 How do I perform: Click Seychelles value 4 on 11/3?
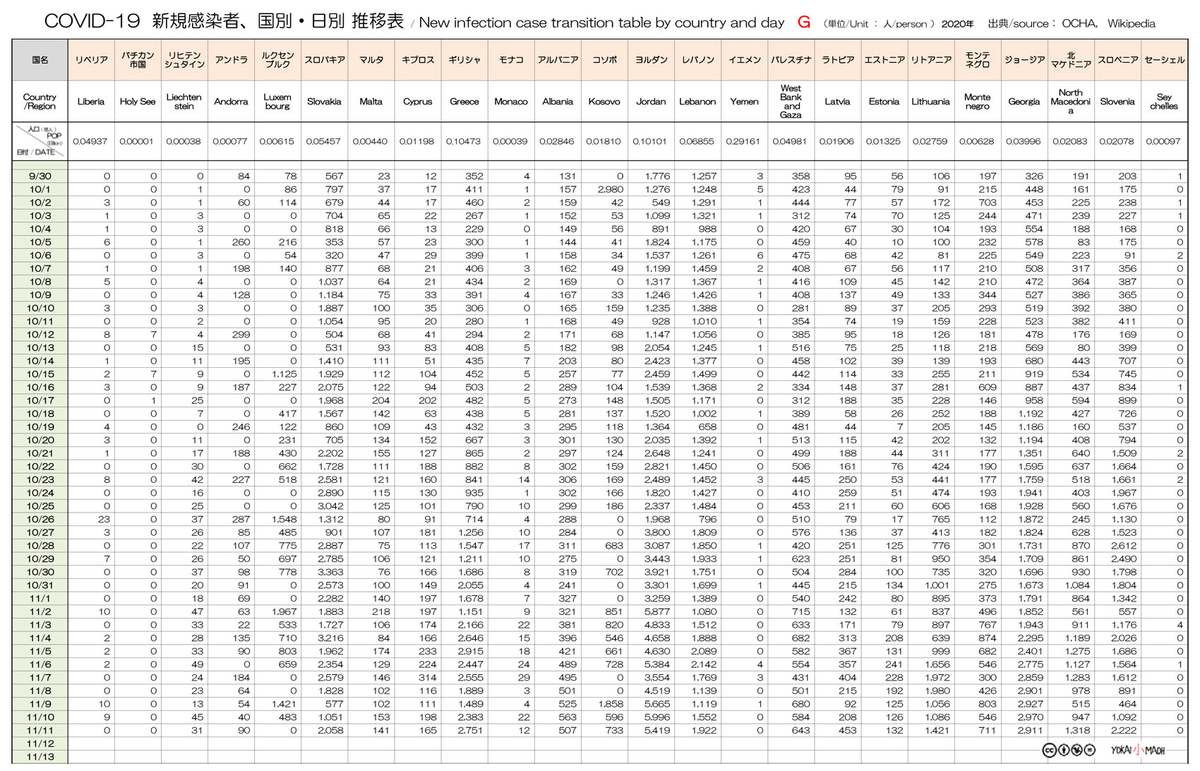coord(1182,623)
